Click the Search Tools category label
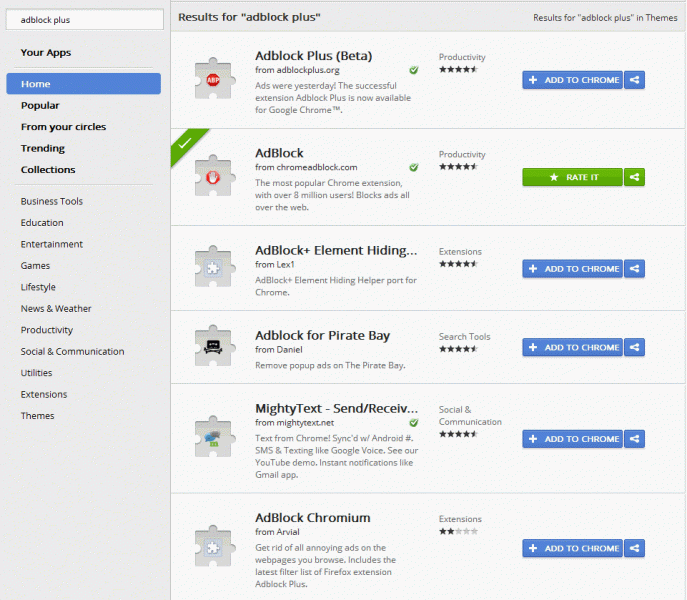The height and width of the screenshot is (600, 687). click(464, 337)
